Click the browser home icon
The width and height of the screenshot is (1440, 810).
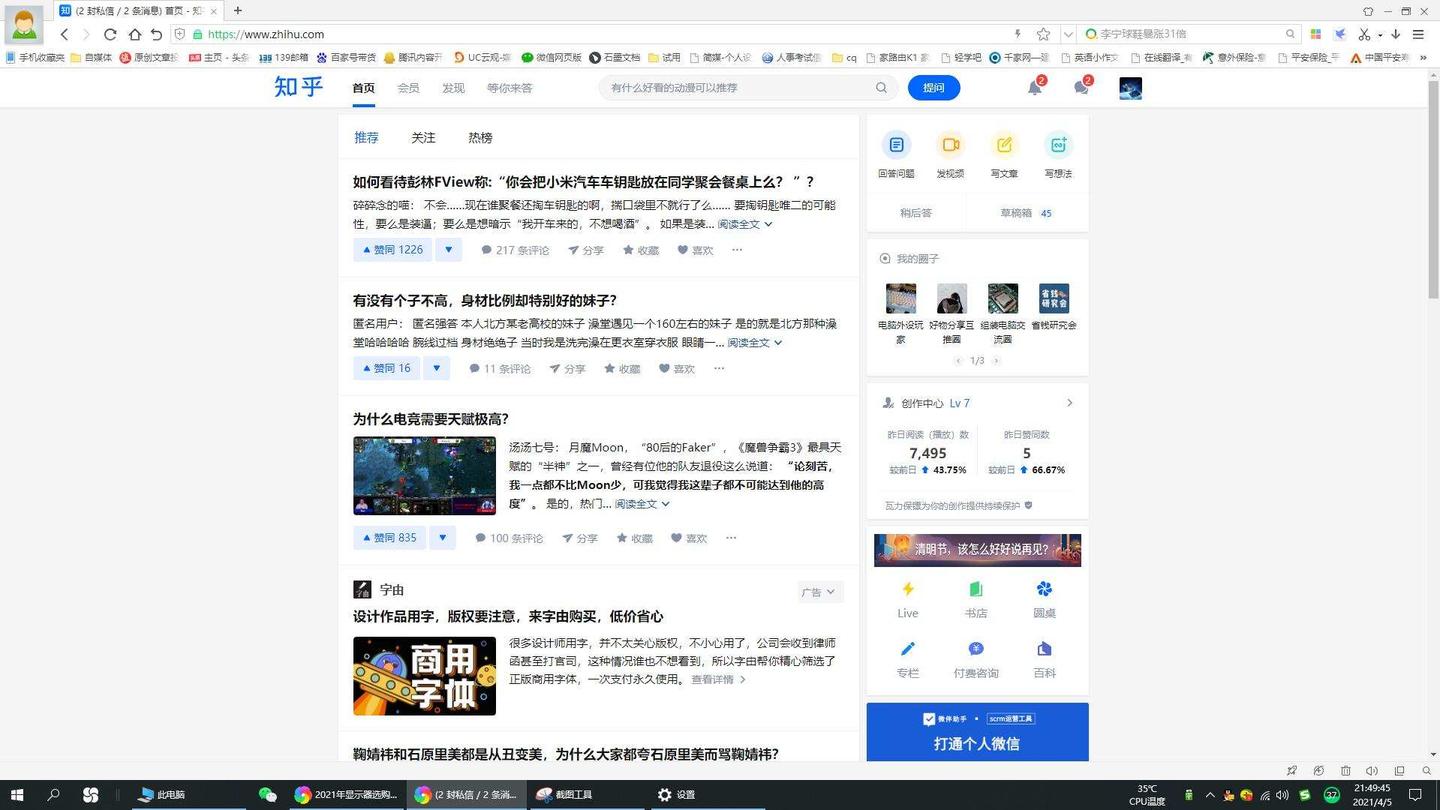point(134,34)
